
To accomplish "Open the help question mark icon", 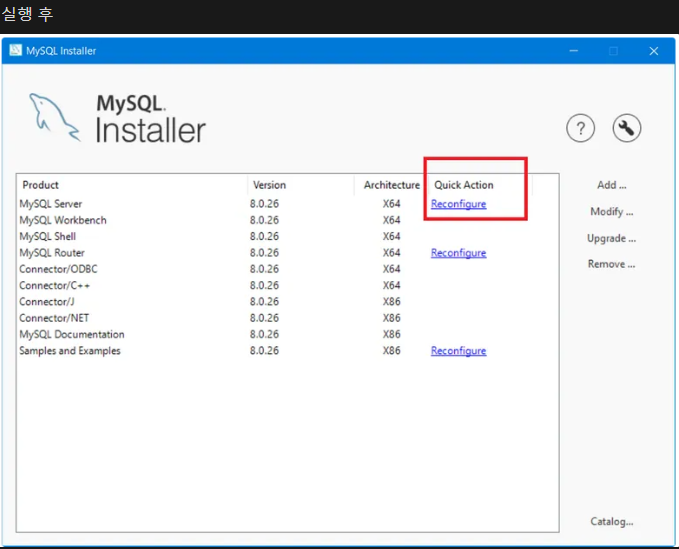I will coord(580,128).
